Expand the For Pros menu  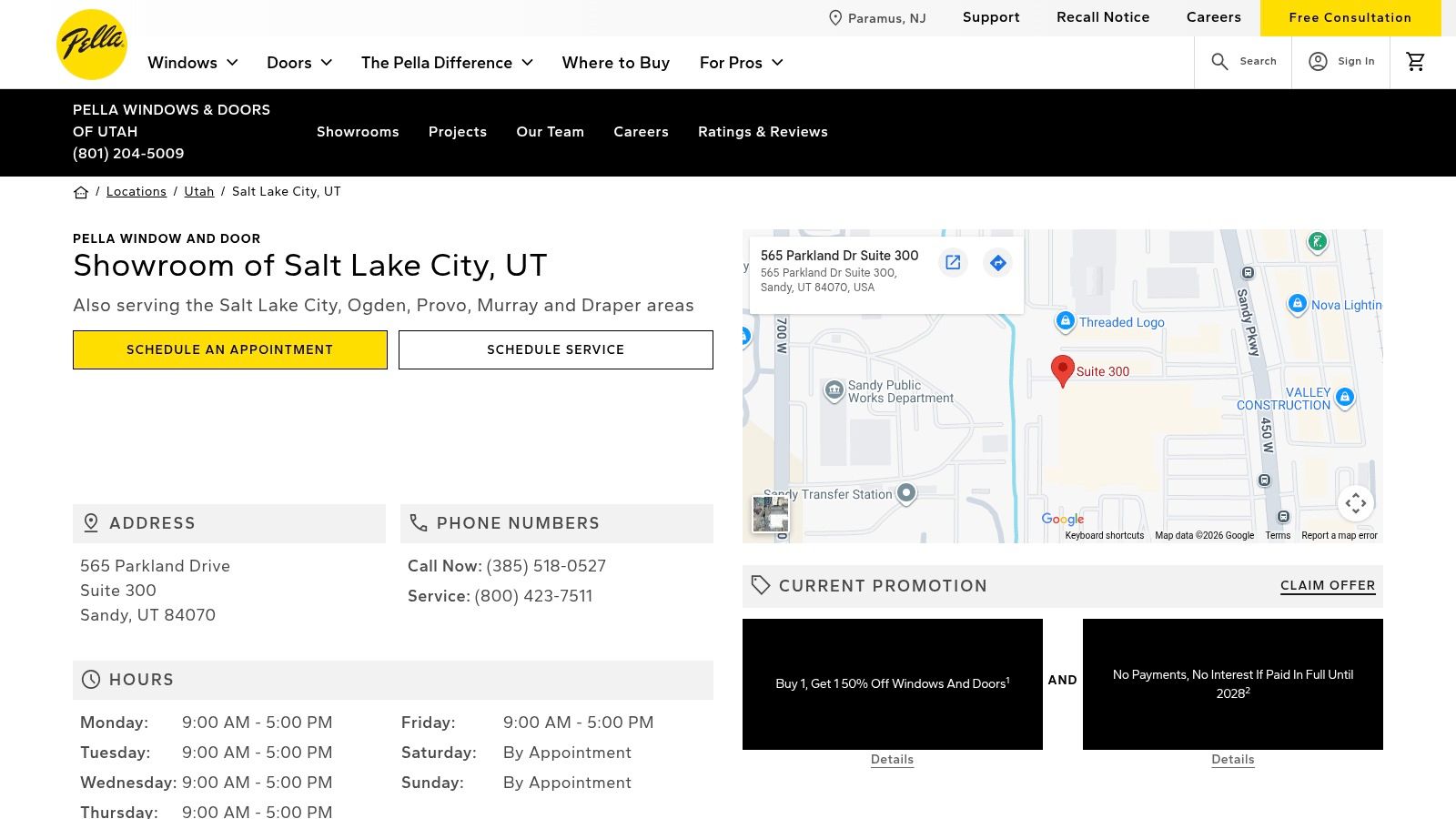[742, 63]
